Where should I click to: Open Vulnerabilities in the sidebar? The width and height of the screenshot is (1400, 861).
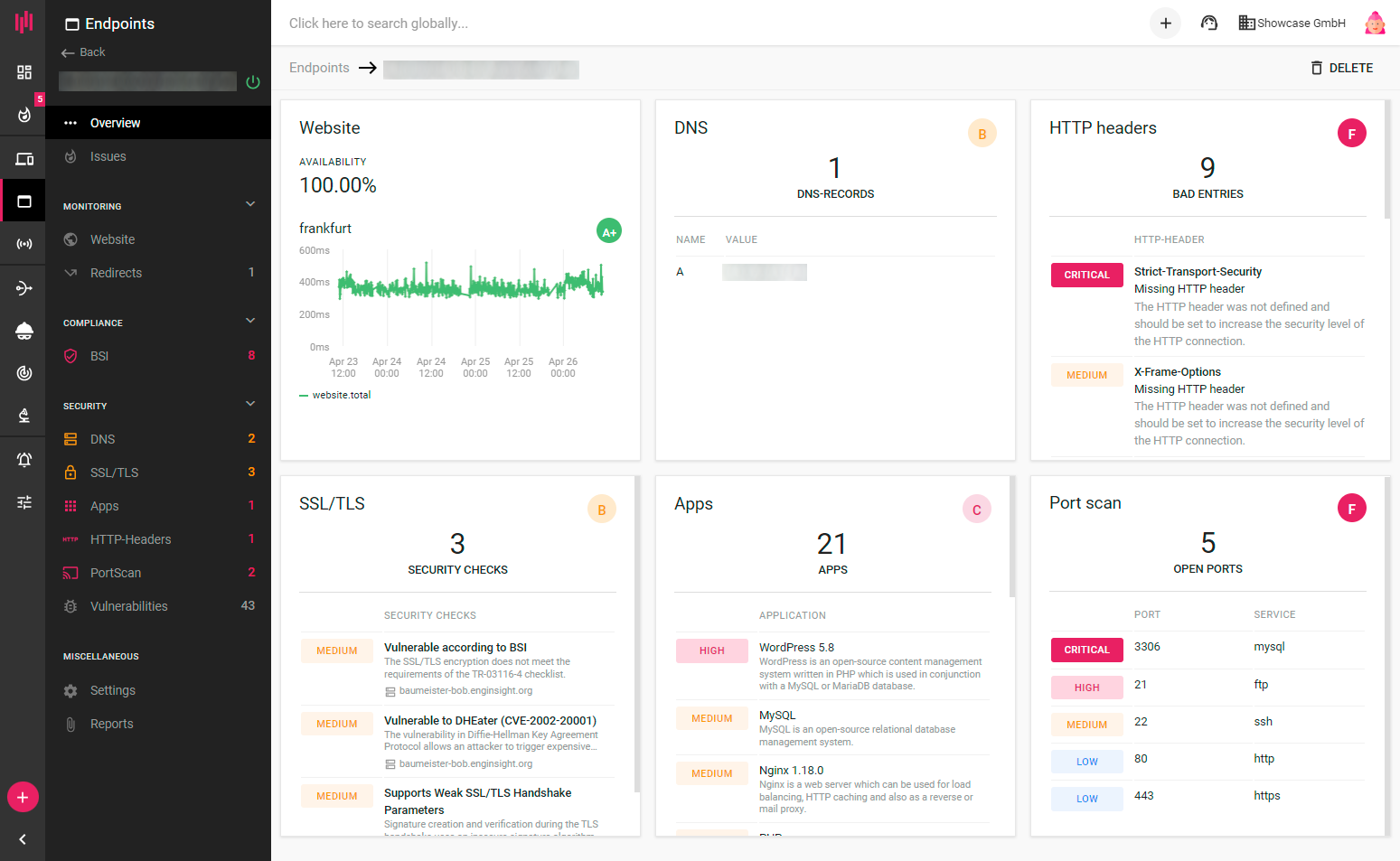[x=128, y=606]
